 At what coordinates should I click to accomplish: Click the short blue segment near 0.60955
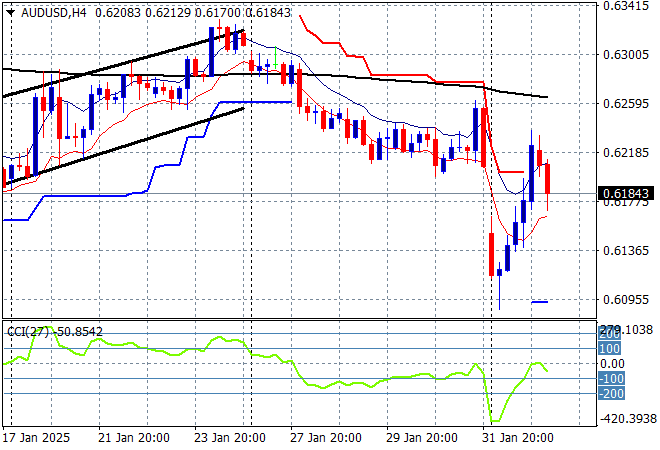[539, 302]
